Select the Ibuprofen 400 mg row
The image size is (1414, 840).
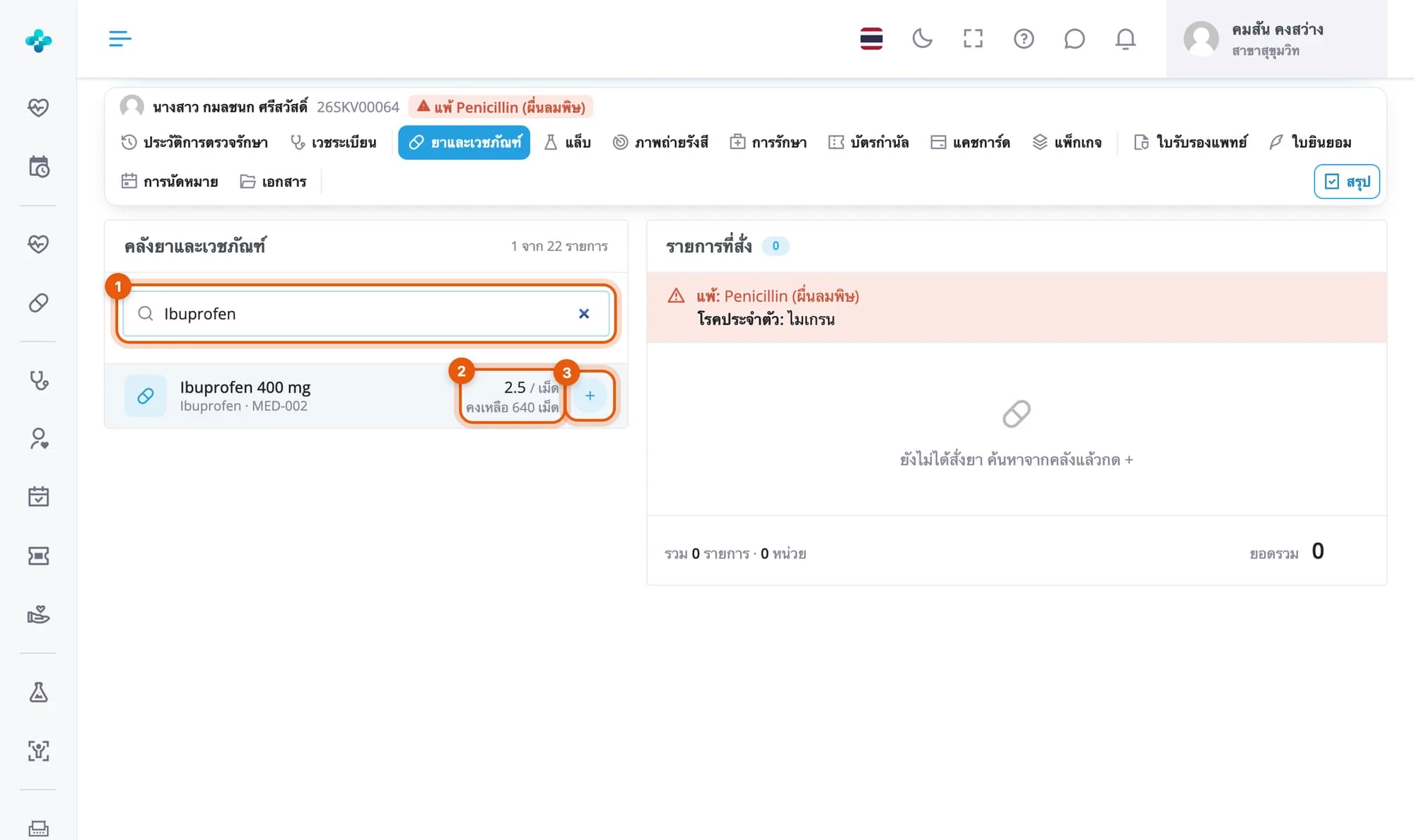[366, 396]
